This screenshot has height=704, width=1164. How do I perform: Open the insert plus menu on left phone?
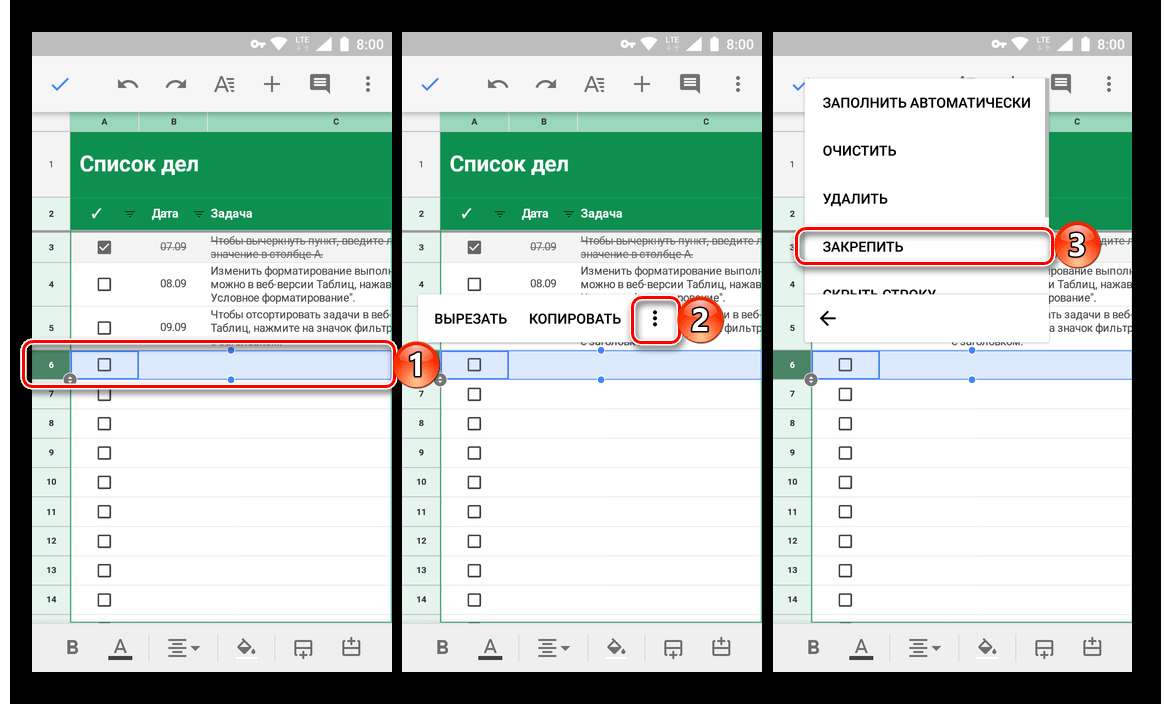coord(272,85)
